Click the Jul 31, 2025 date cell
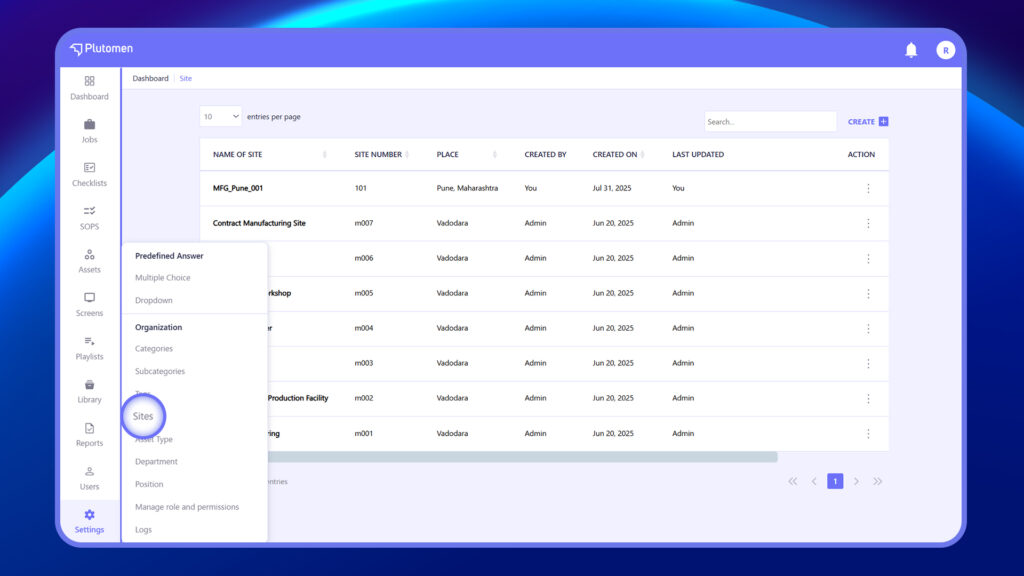This screenshot has height=576, width=1024. (x=611, y=188)
